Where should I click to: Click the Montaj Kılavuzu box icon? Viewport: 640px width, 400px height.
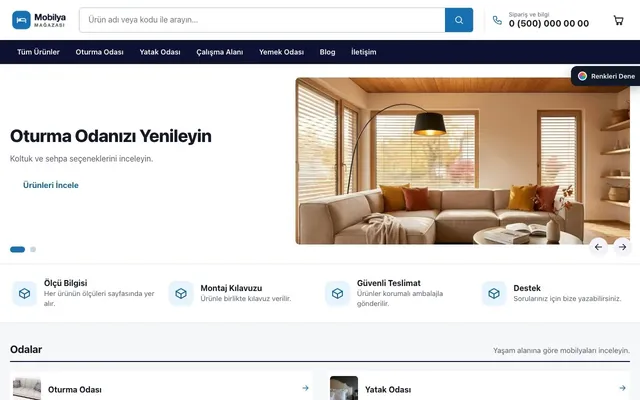tap(181, 293)
